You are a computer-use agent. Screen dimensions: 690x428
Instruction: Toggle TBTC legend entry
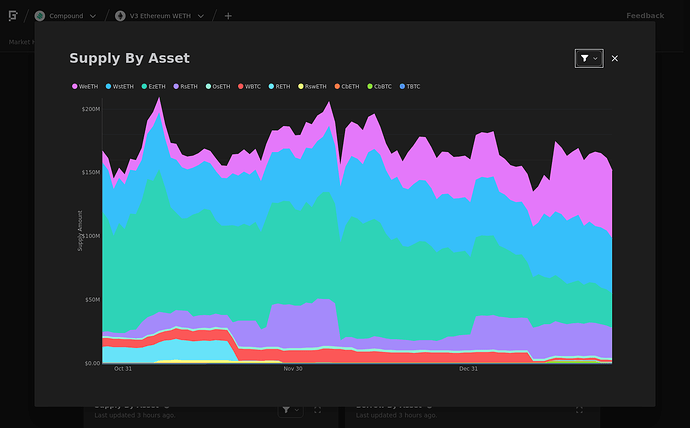coord(410,87)
